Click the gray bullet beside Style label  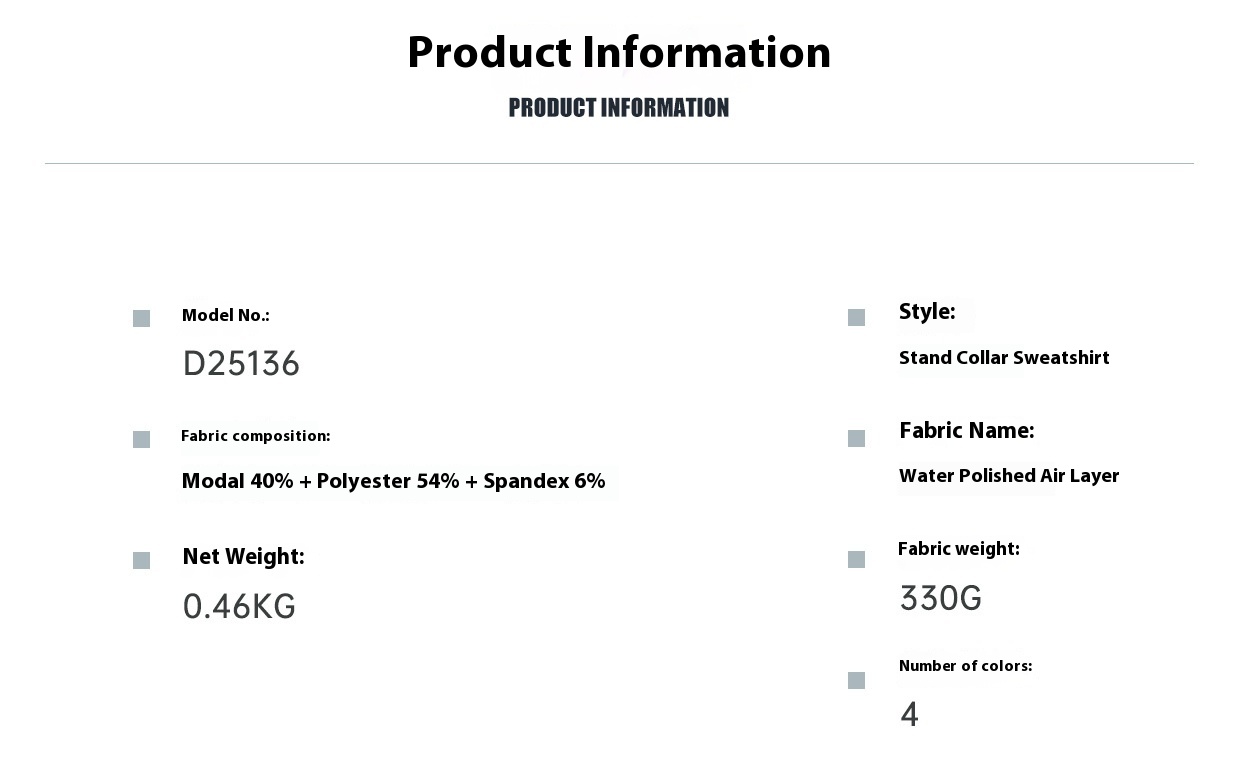[x=856, y=317]
